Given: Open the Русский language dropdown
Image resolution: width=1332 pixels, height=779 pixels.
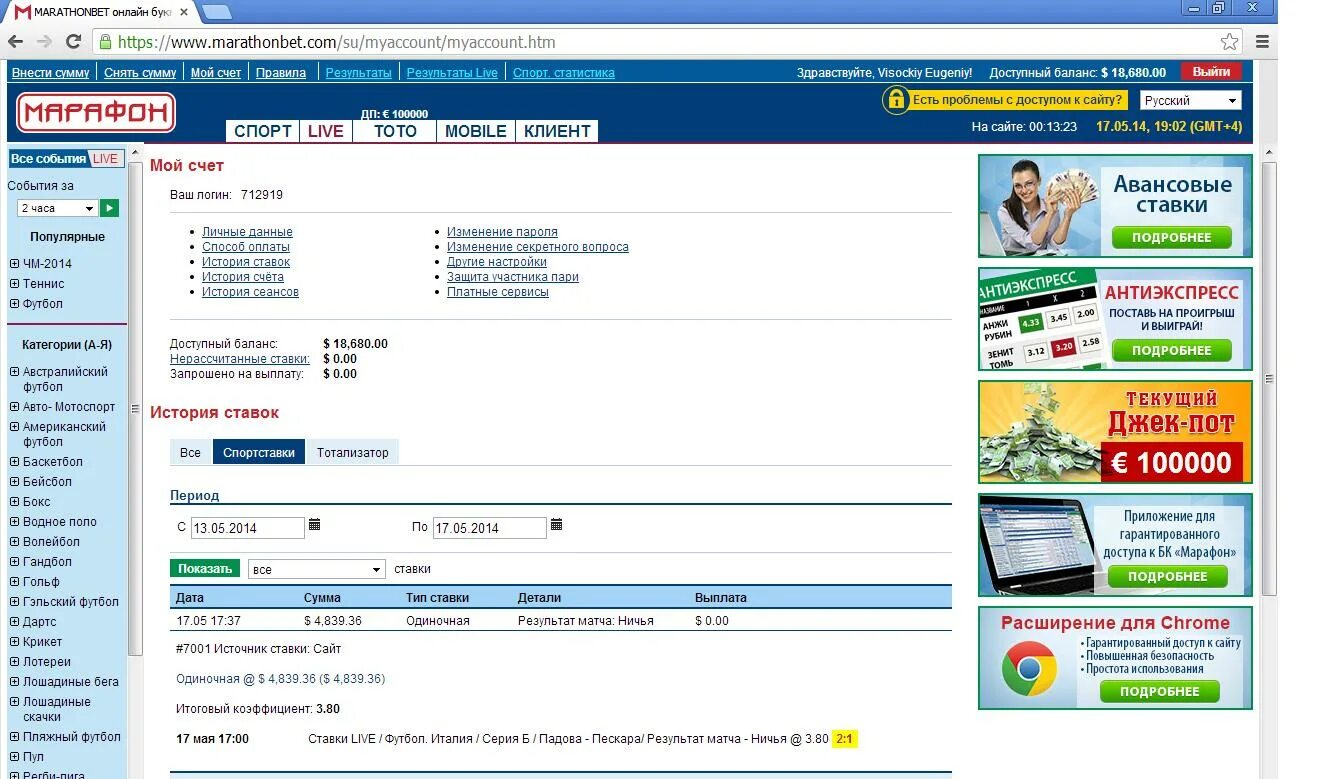Looking at the screenshot, I should point(1191,100).
